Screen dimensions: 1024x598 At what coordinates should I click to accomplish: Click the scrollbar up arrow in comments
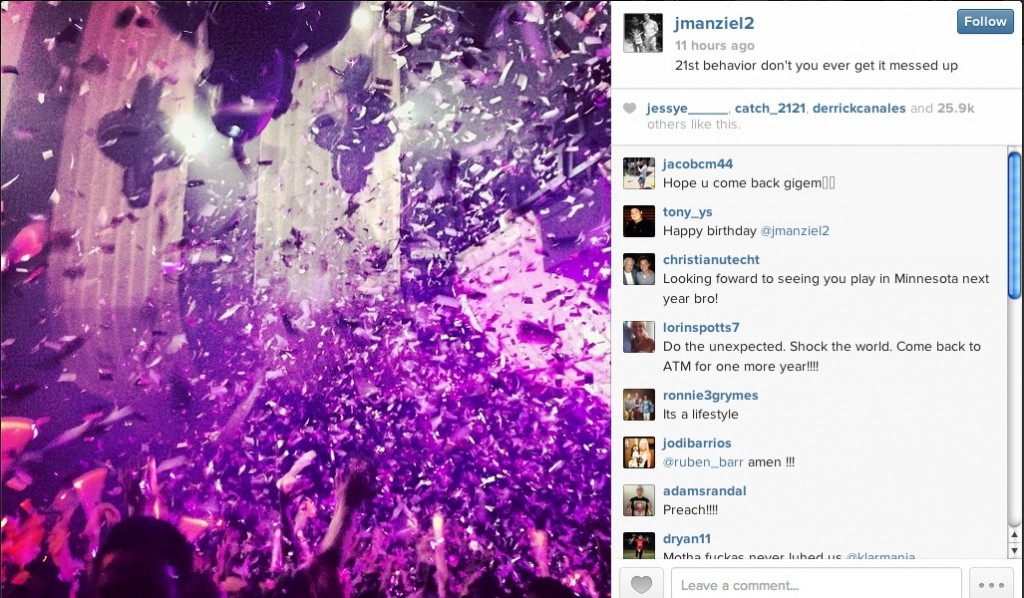click(1014, 535)
